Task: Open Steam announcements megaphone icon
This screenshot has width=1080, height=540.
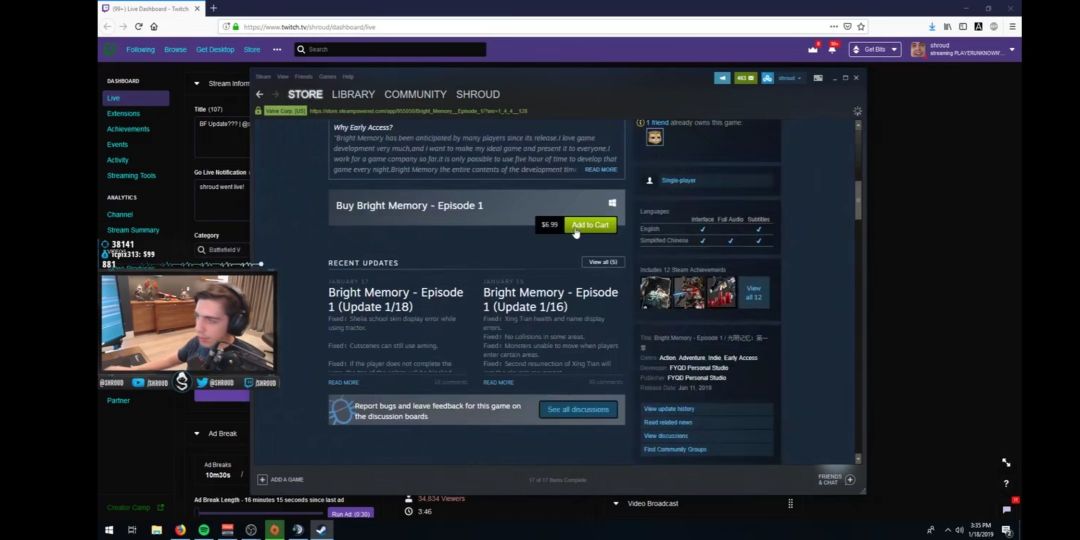Action: point(722,78)
